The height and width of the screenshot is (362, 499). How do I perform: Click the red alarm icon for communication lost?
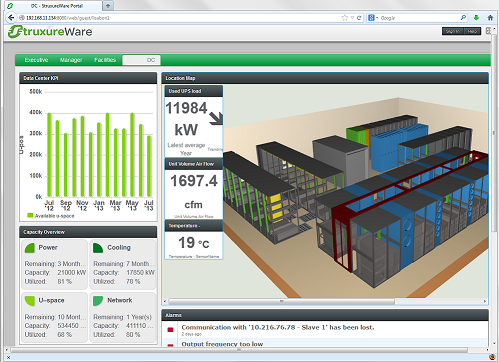170,330
